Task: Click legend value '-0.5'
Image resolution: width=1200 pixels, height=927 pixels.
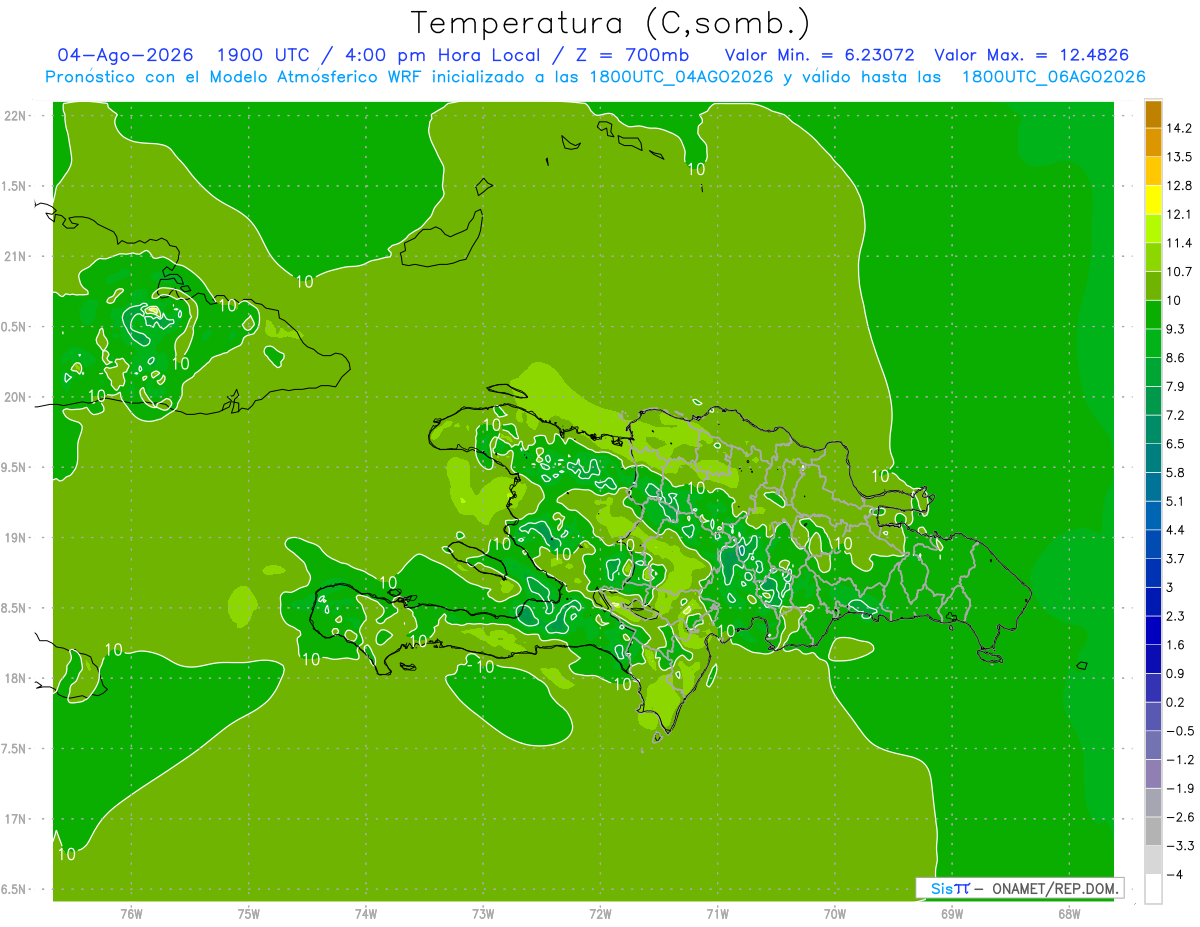Action: [x=1180, y=731]
